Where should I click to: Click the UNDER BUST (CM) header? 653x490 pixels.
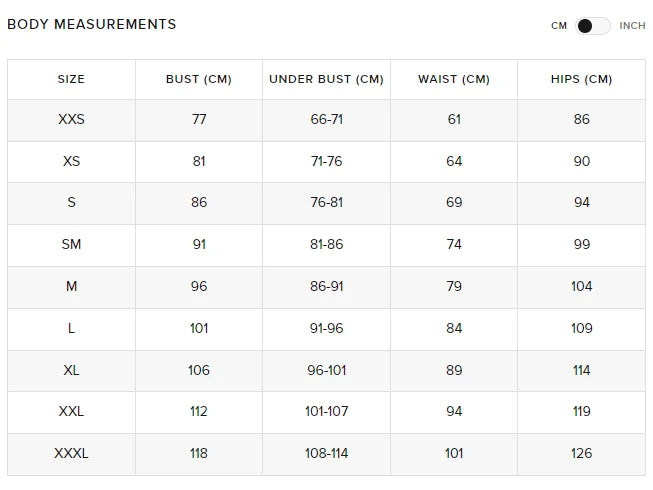[326, 79]
